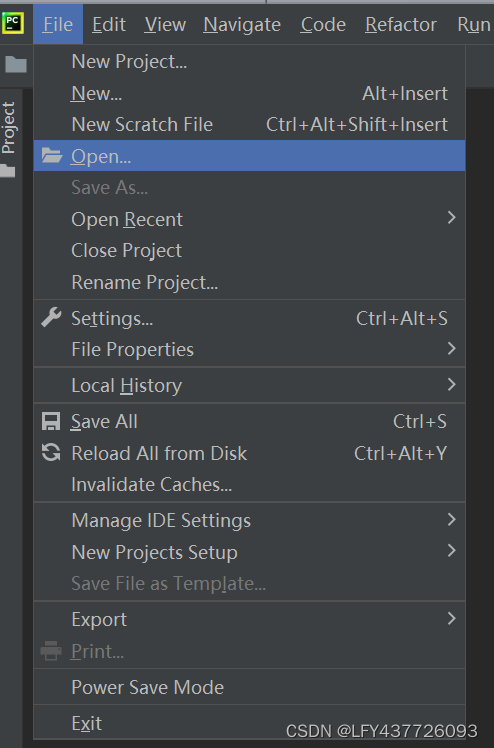
Task: Click the folder icon in the toolbar
Action: point(16,64)
